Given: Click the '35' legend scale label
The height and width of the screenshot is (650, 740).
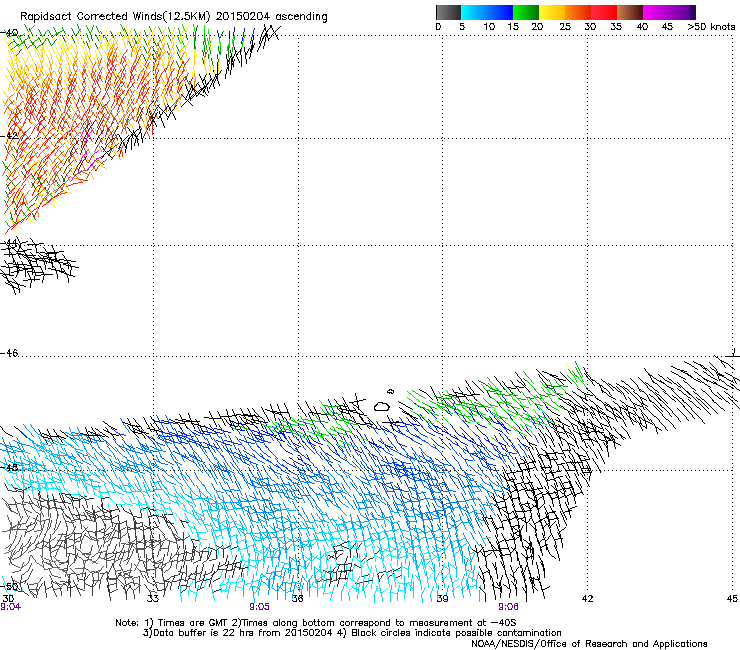Looking at the screenshot, I should (x=616, y=27).
